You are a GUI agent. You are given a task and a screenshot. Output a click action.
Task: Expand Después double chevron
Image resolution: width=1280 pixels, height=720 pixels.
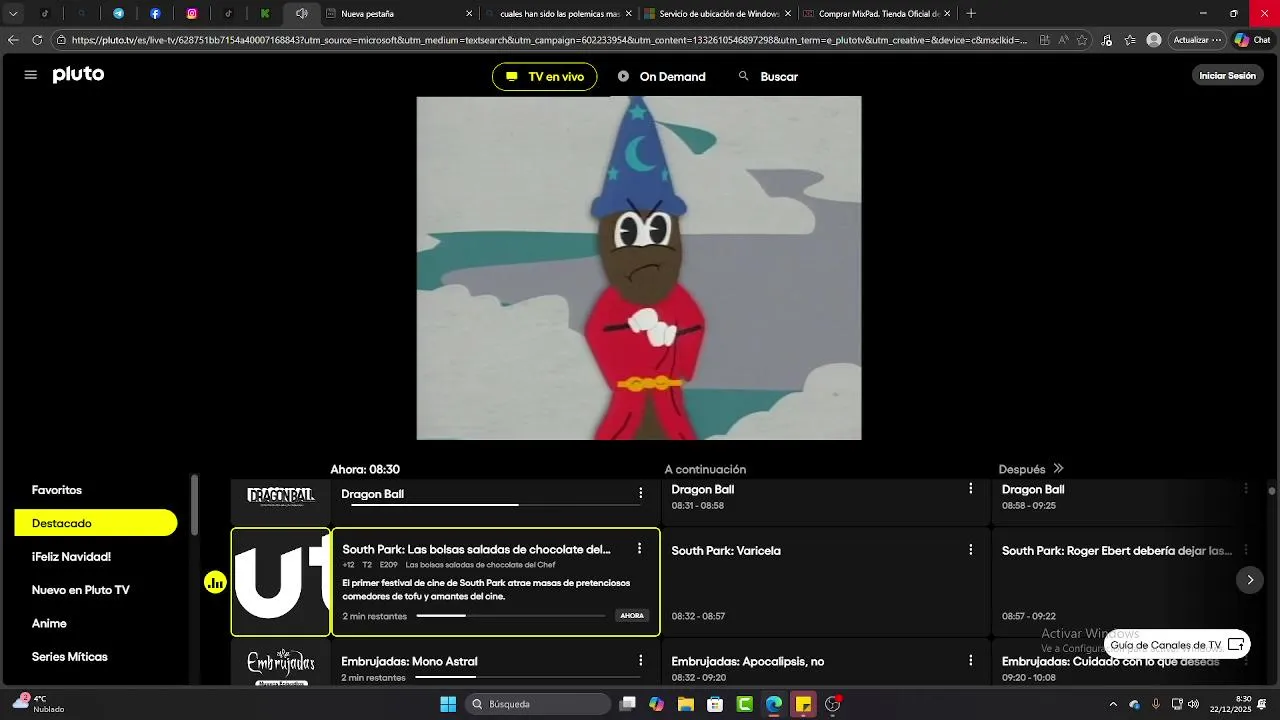[1058, 469]
